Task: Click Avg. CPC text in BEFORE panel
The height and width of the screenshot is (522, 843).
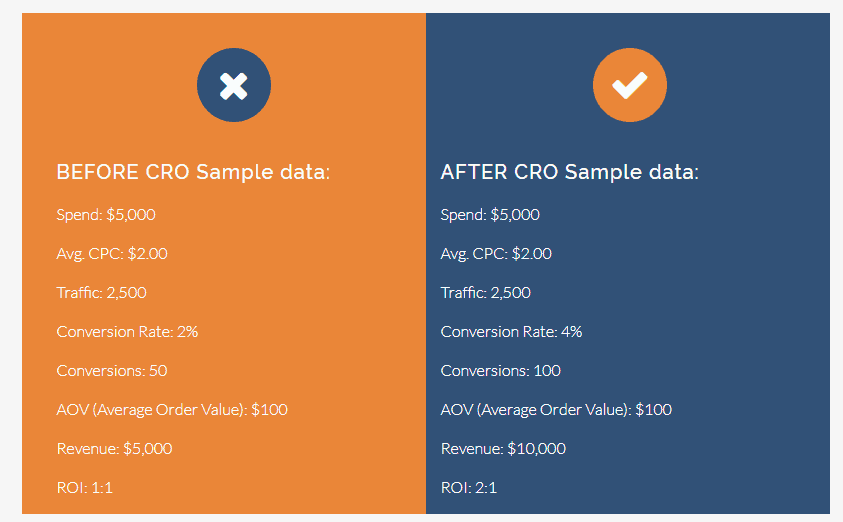Action: [x=112, y=254]
